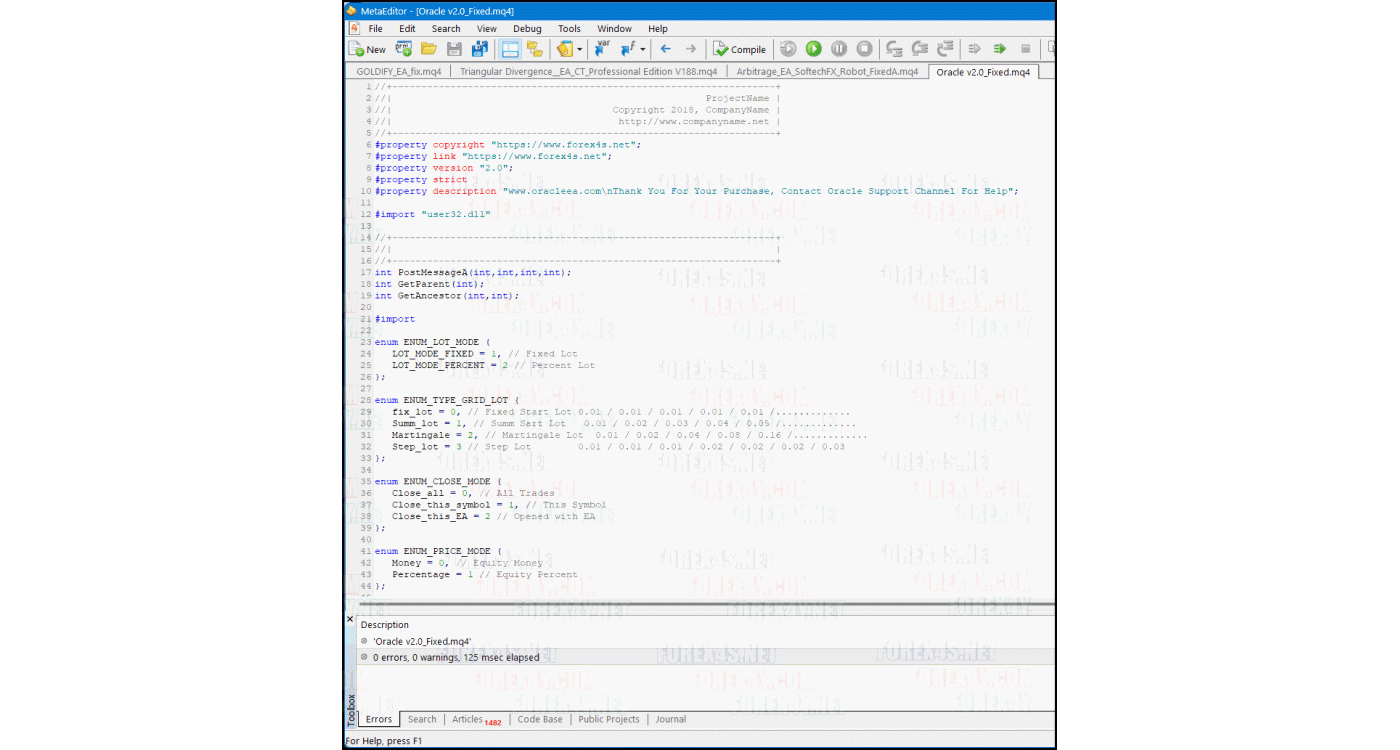
Task: Click the vertical Toolbox label
Action: coord(351,710)
